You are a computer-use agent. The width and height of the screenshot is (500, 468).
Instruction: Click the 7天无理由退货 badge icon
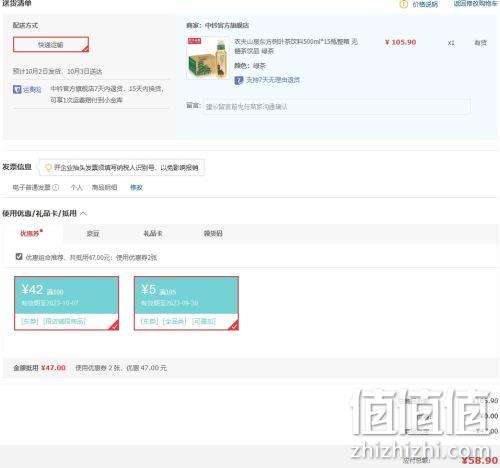tap(239, 80)
